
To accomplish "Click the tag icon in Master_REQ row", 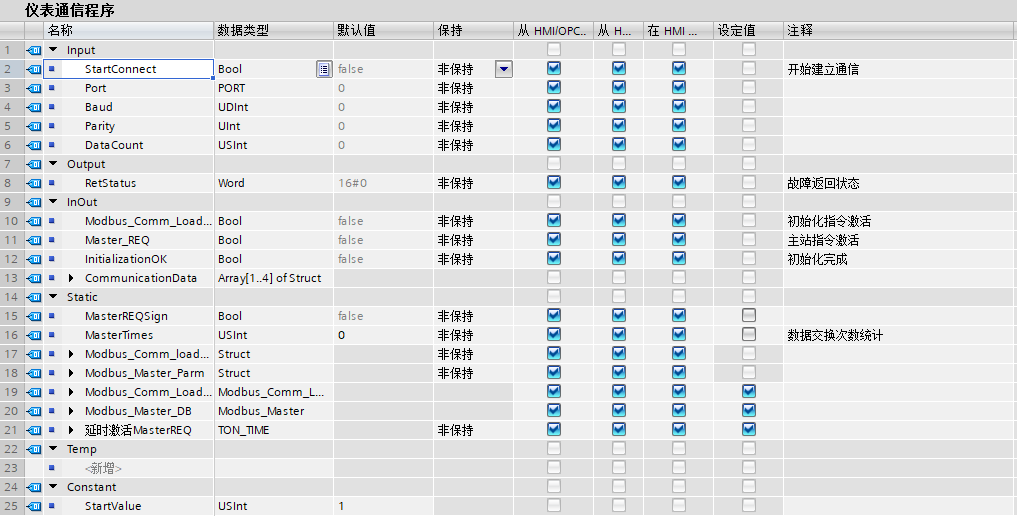I will click(x=34, y=240).
